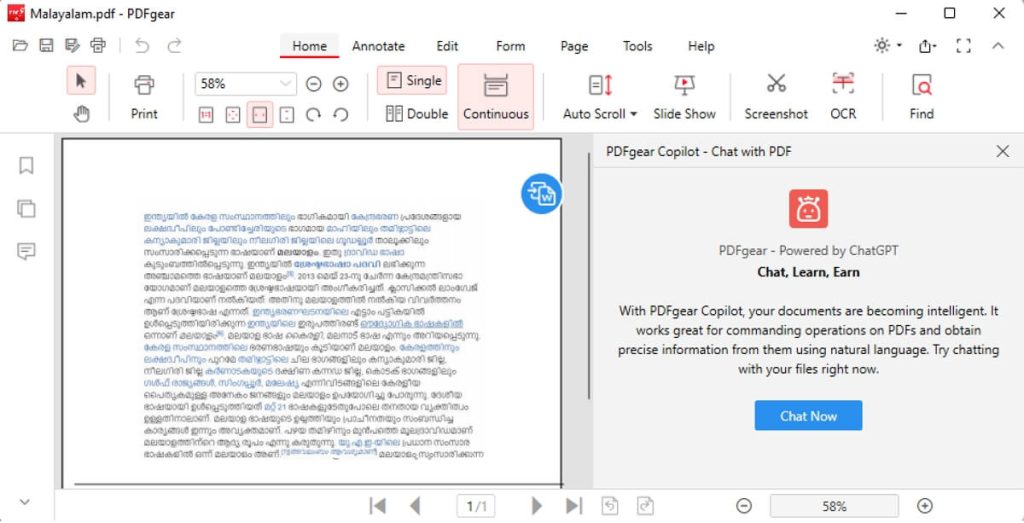Click the Chat Now button
1024x523 pixels.
pos(808,416)
